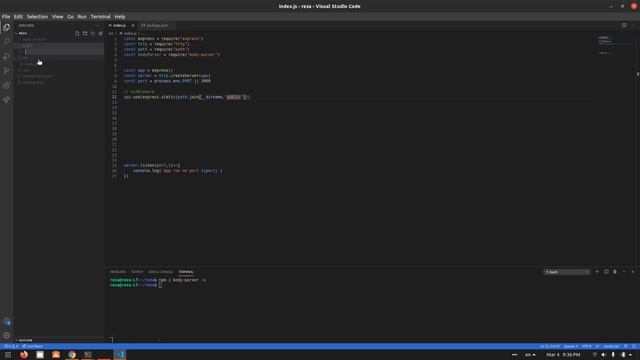Viewport: 640px width, 360px height.
Task: Click the notifications bell in status bar
Action: (x=634, y=346)
